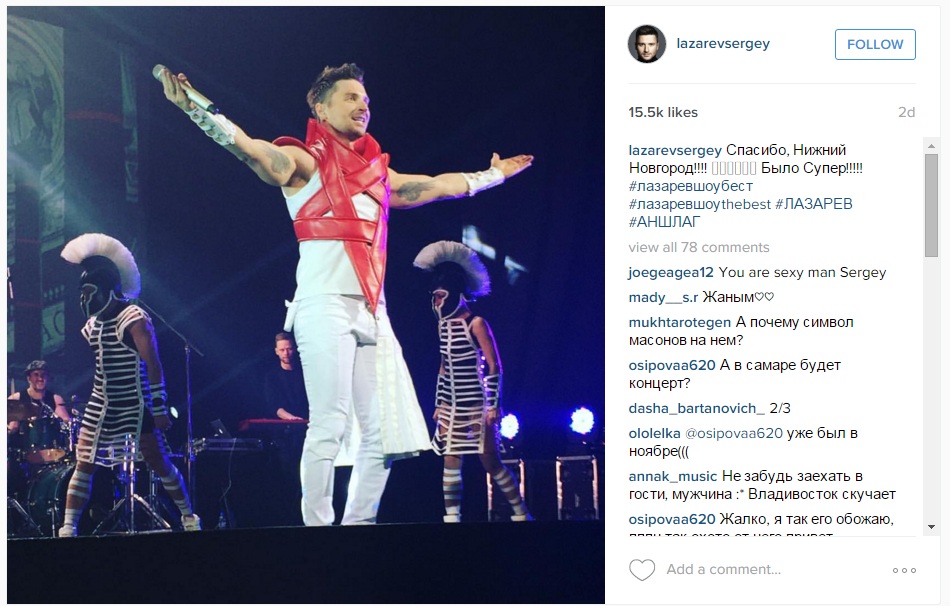Click the comments scrollbar down arrow
Screen dimensions: 950x611
point(931,527)
